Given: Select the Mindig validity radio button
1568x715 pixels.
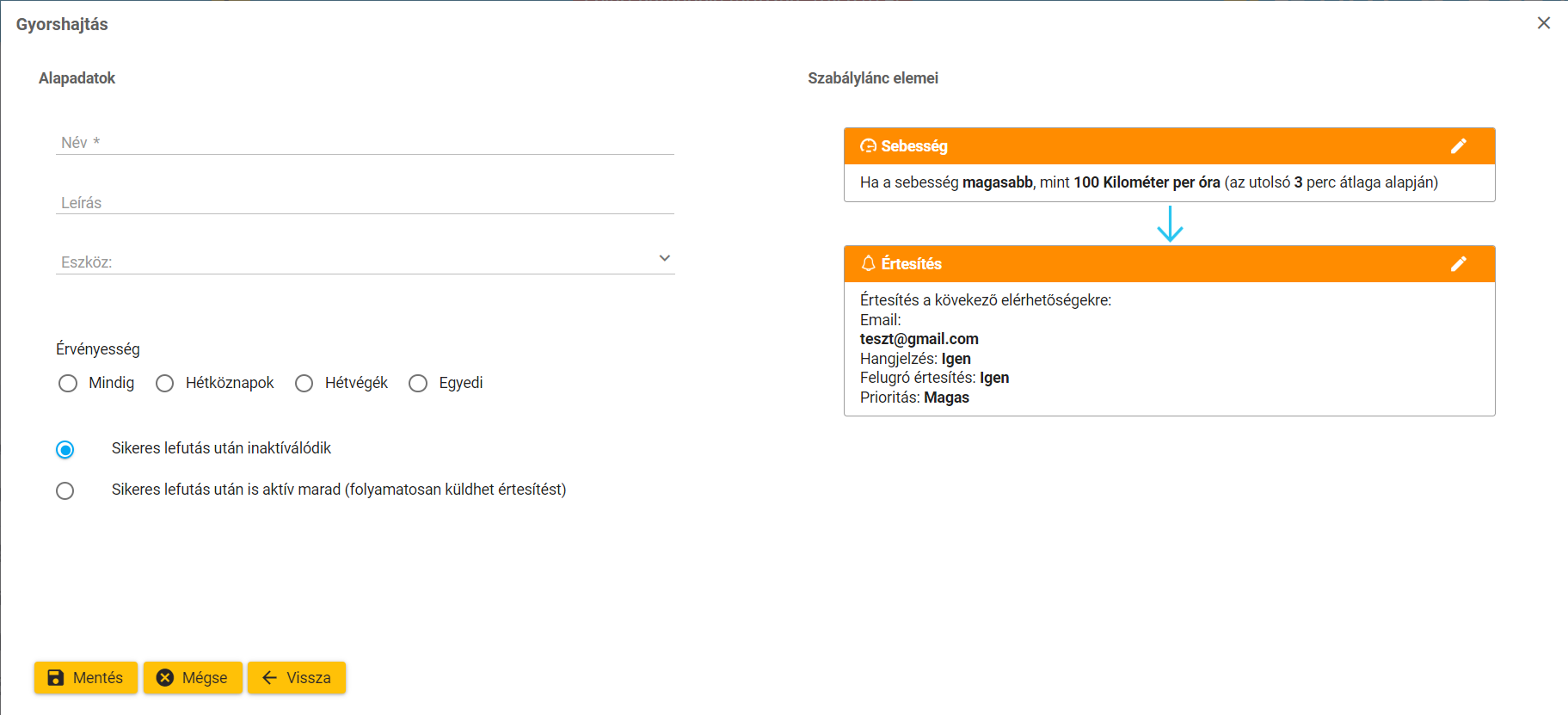Looking at the screenshot, I should (x=68, y=384).
